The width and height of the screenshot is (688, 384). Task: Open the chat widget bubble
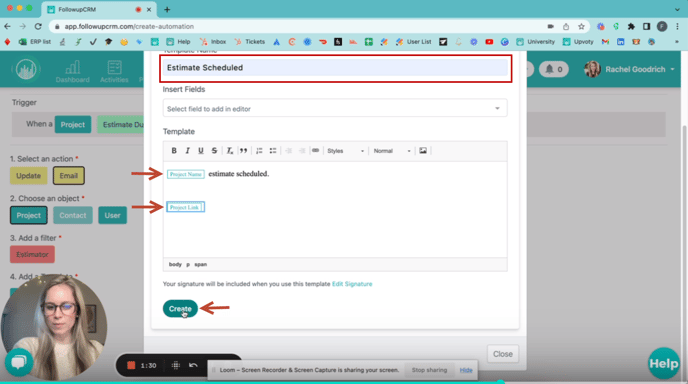click(19, 362)
